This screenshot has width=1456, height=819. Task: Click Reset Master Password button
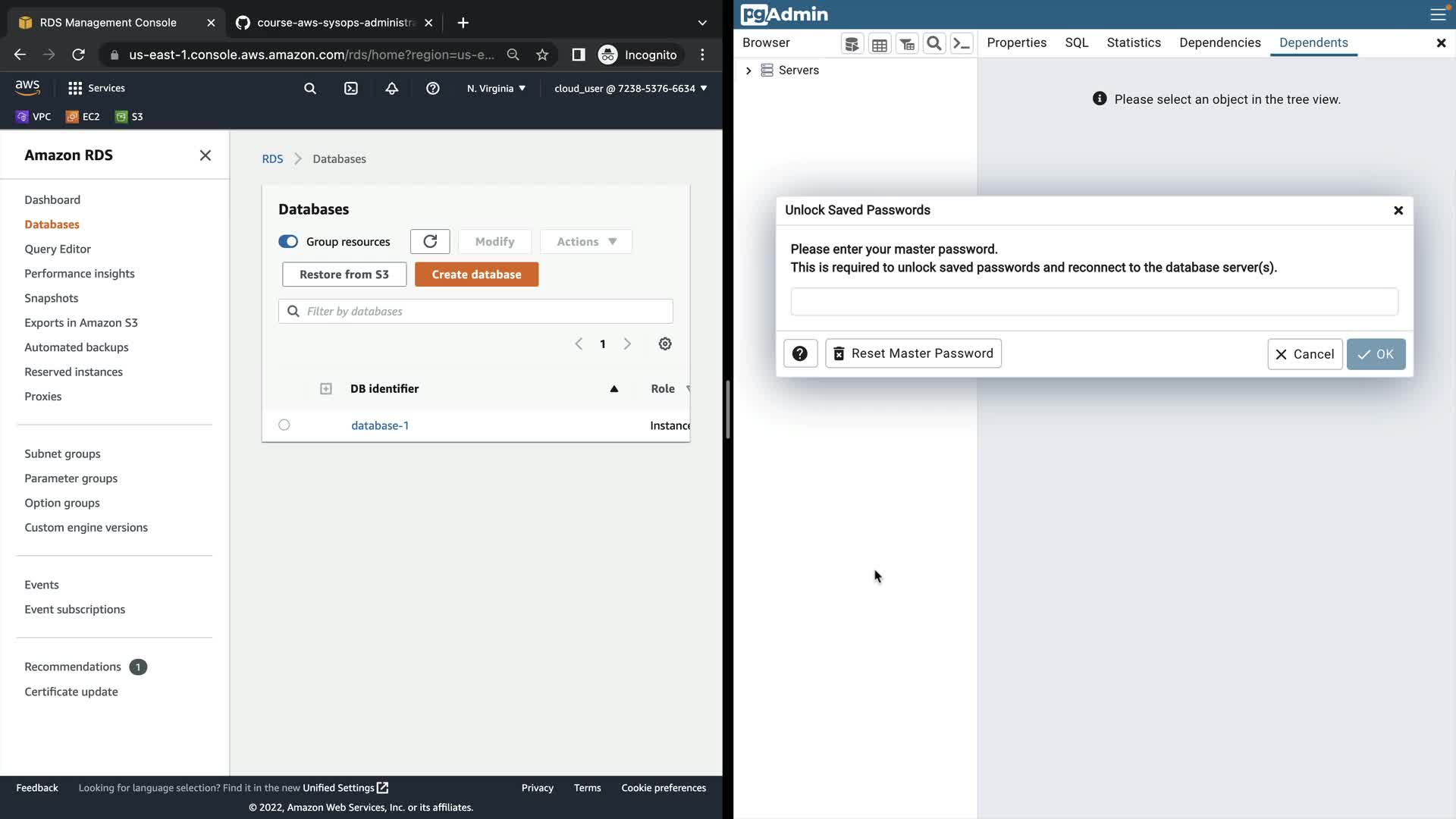[x=913, y=354]
